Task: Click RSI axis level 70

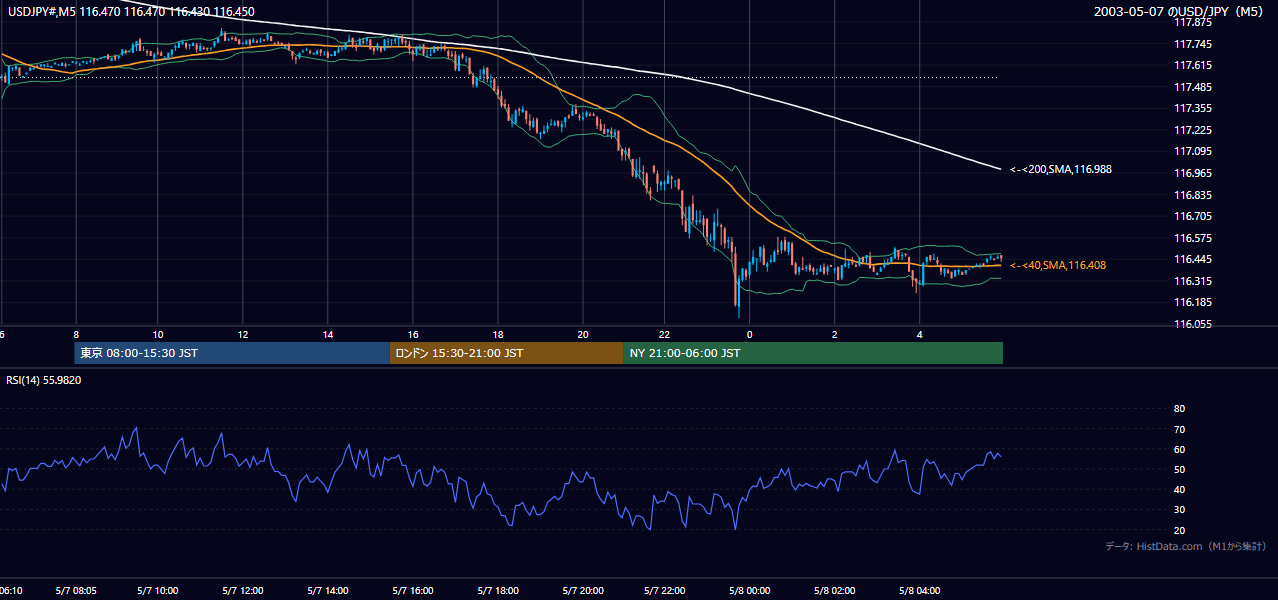Action: tap(1179, 429)
